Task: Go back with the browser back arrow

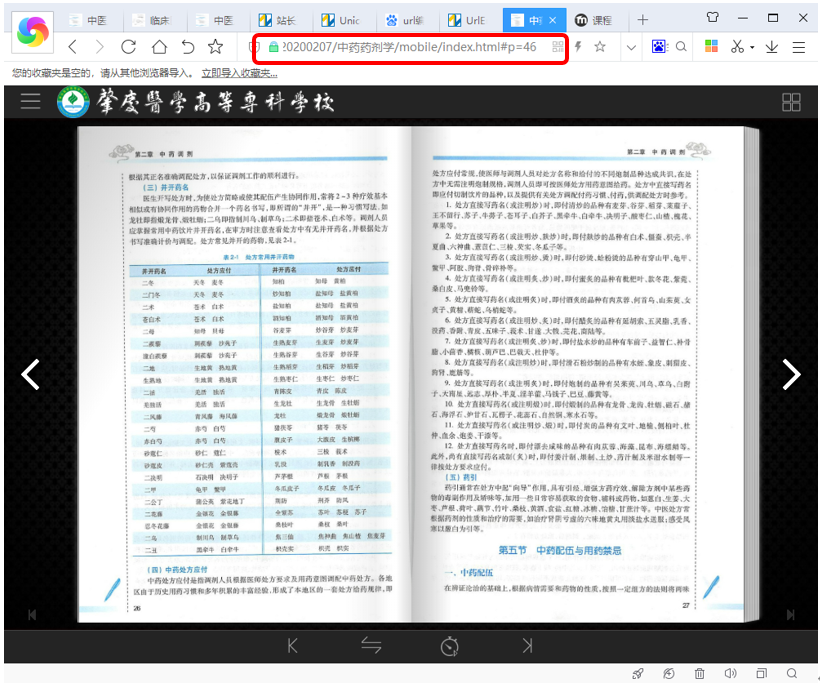Action: (73, 47)
